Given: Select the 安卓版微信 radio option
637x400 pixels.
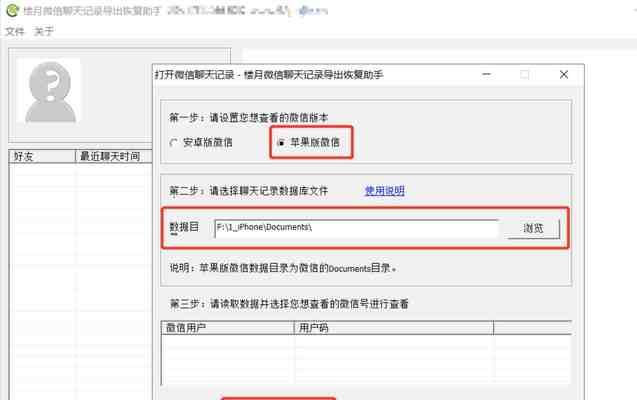Looking at the screenshot, I should 201,143.
